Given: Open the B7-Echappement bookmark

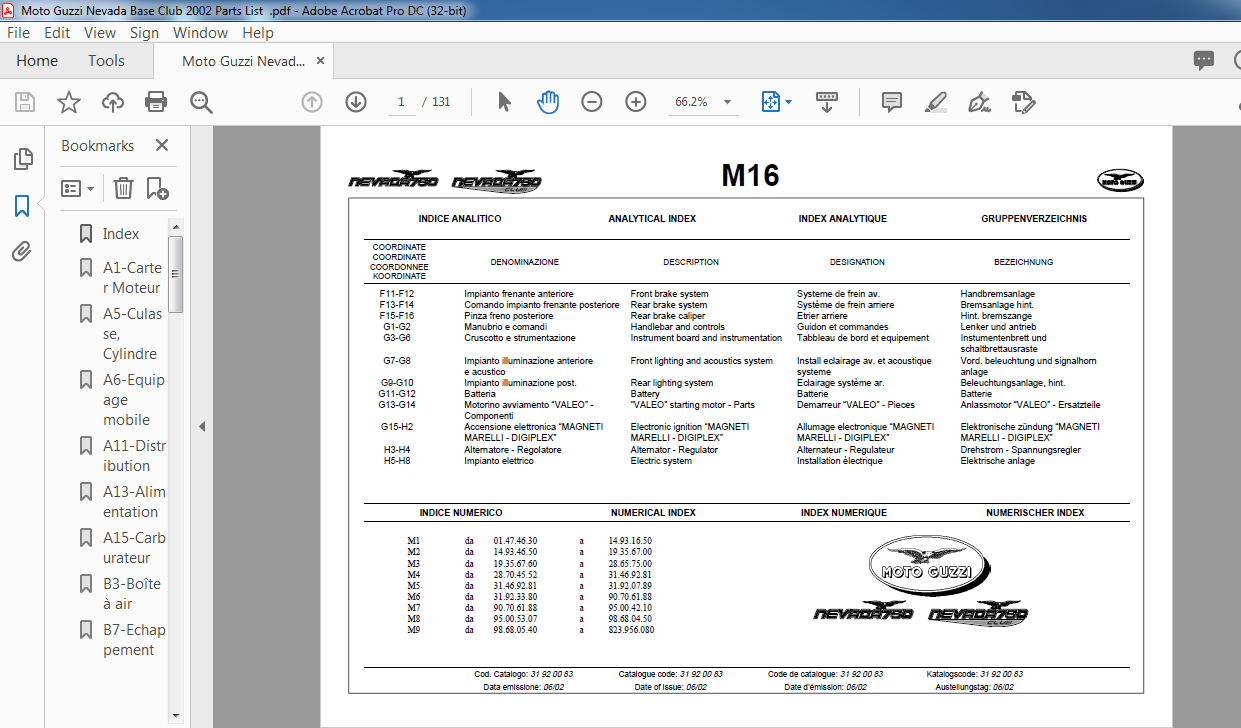Looking at the screenshot, I should tap(134, 640).
